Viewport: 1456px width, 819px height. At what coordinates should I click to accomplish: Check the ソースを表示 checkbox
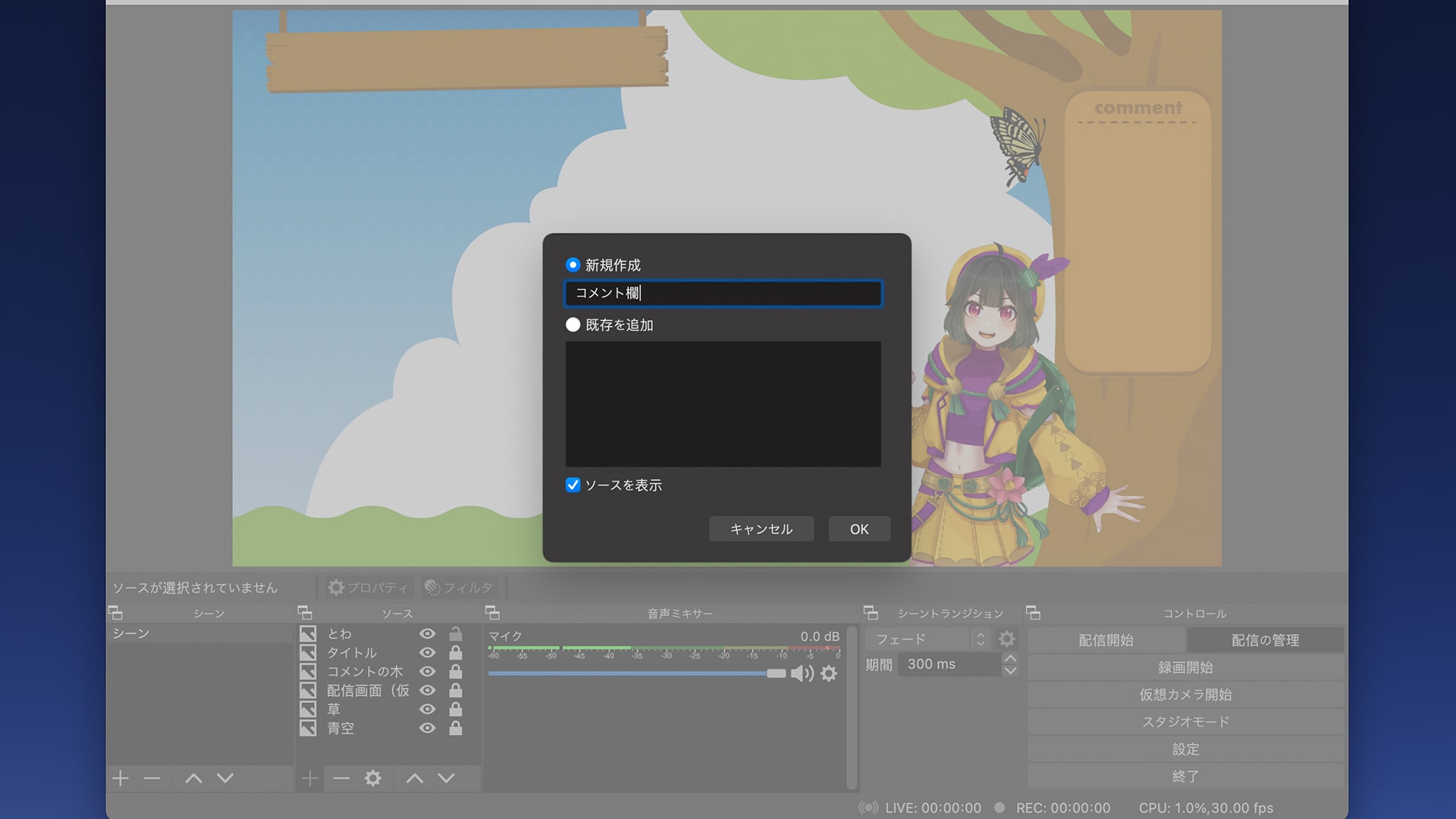pos(574,485)
